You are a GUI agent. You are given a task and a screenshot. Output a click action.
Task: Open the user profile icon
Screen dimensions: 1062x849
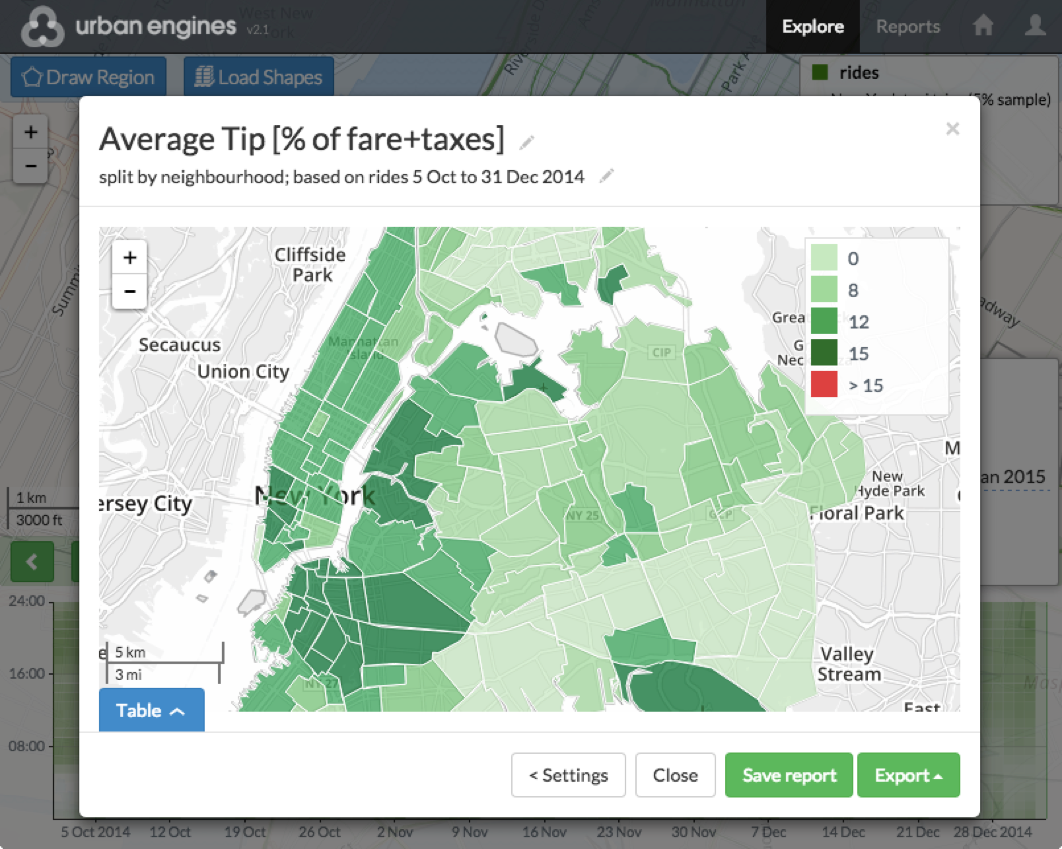(1035, 27)
